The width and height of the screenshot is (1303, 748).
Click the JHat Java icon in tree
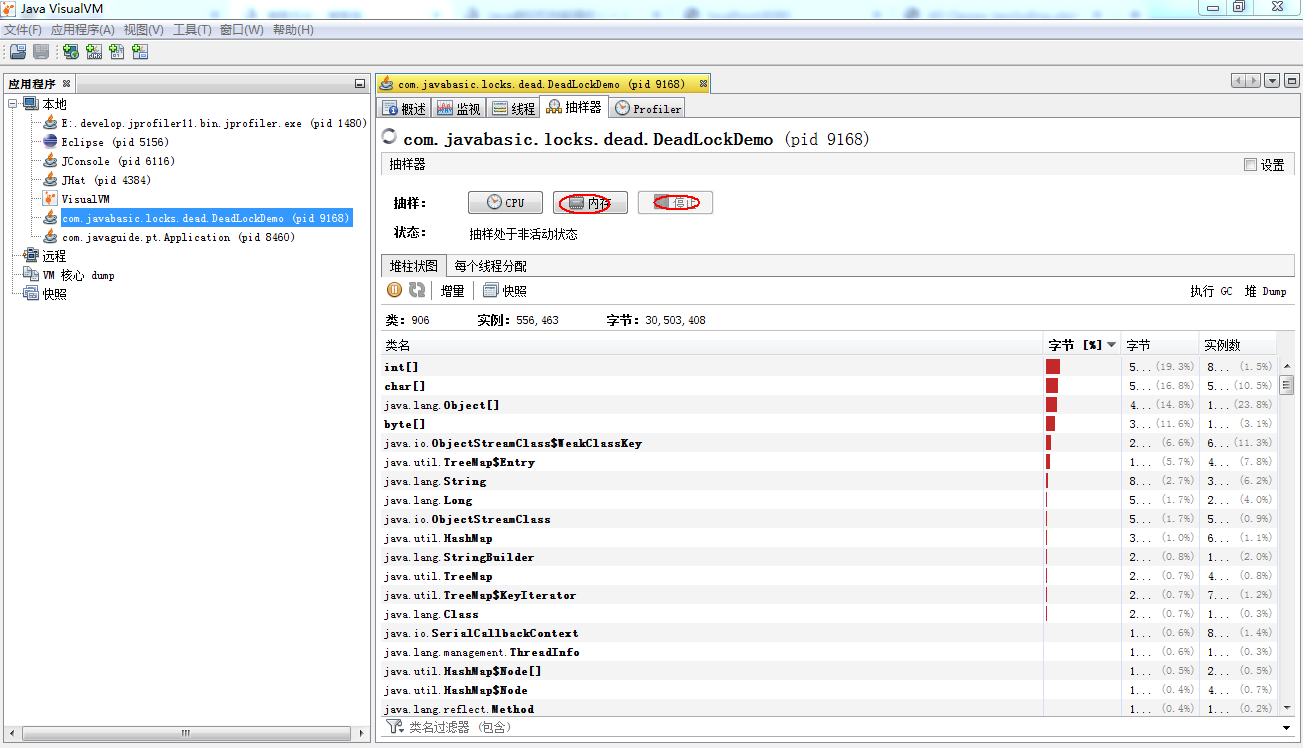[x=50, y=180]
